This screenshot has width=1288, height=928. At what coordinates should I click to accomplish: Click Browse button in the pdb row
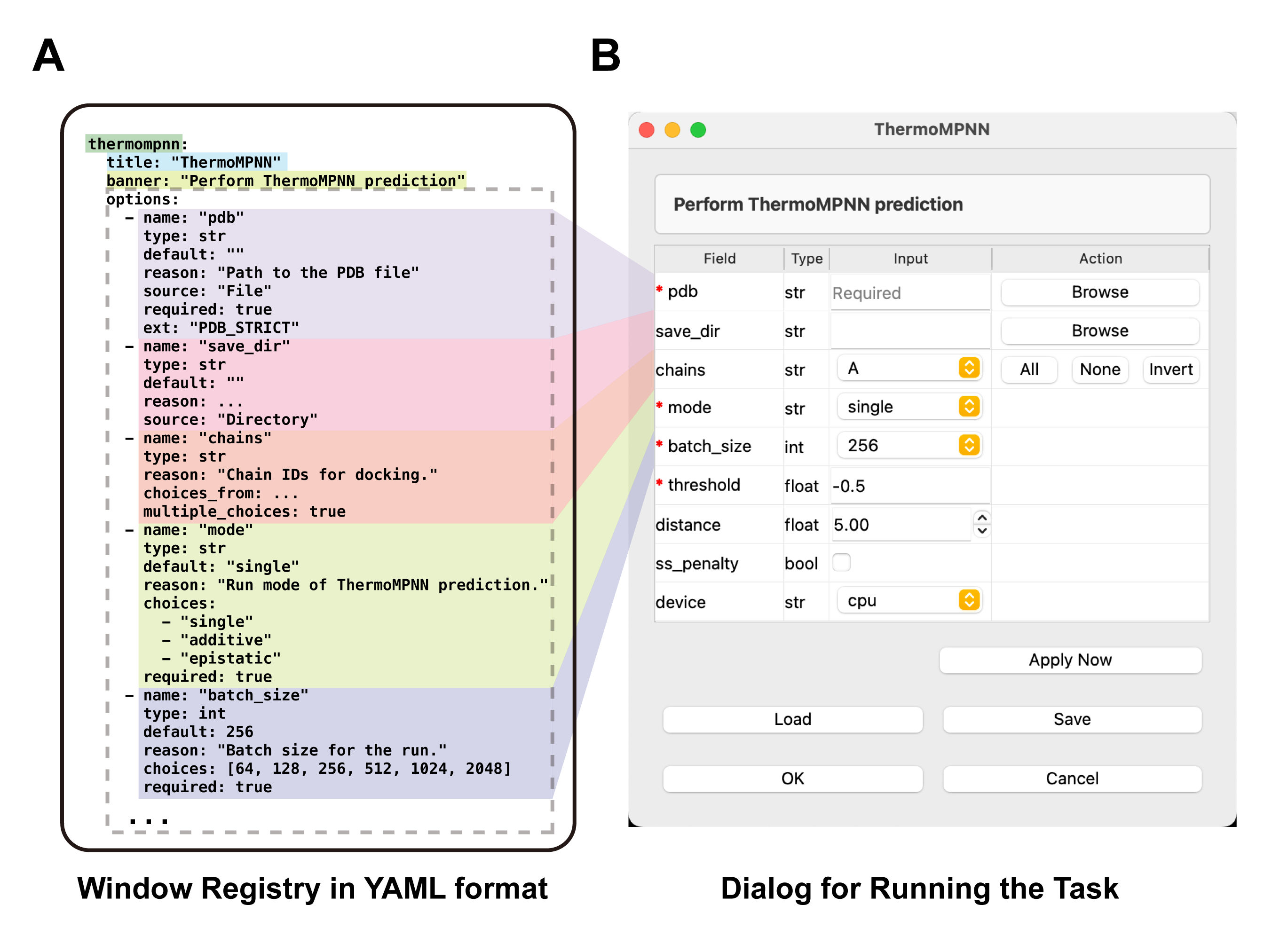point(1099,292)
